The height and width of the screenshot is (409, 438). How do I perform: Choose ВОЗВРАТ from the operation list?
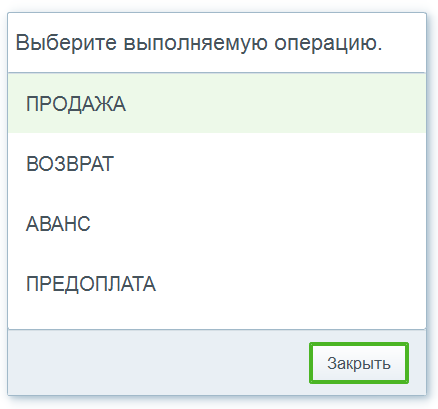click(217, 163)
